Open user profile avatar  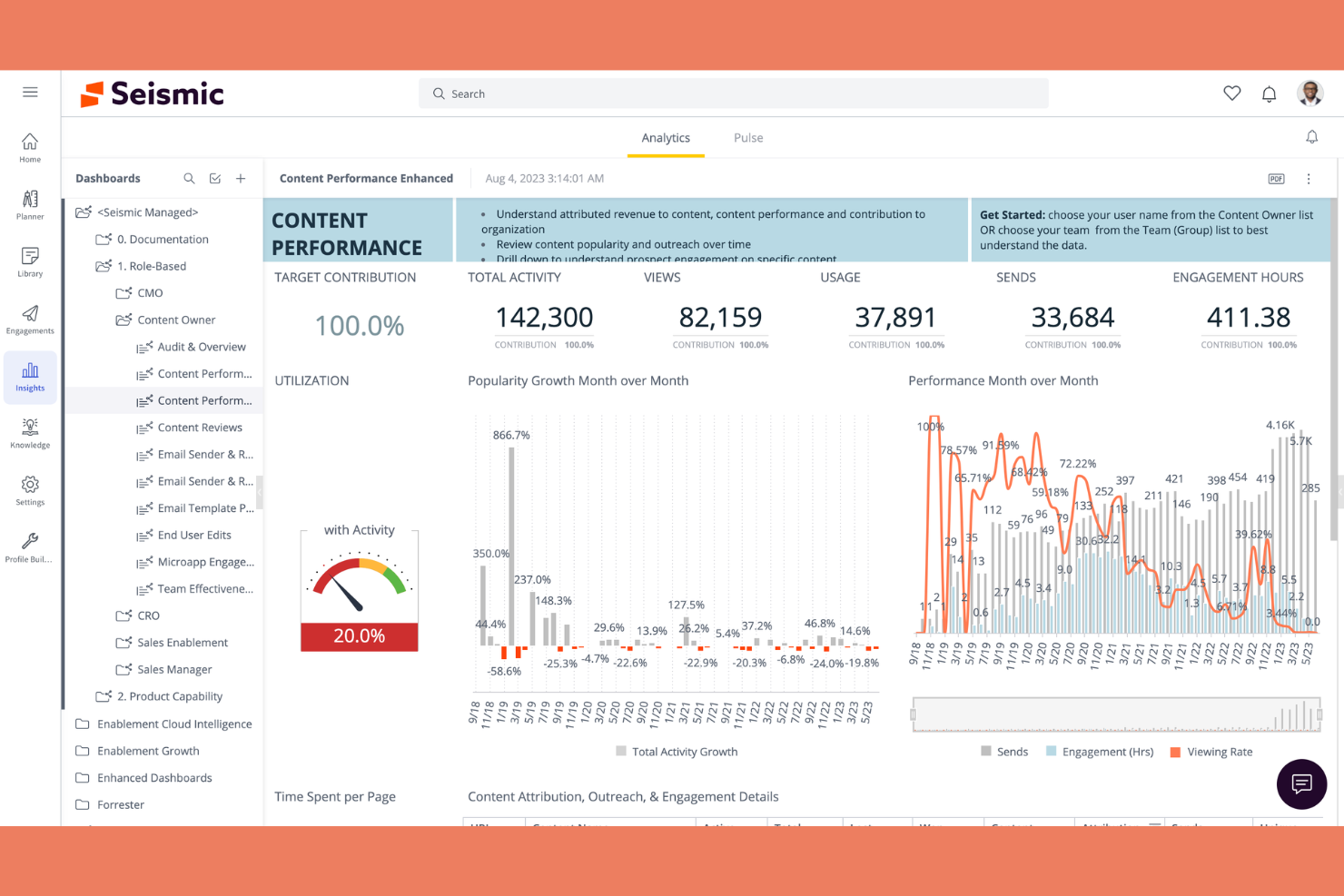click(1310, 94)
